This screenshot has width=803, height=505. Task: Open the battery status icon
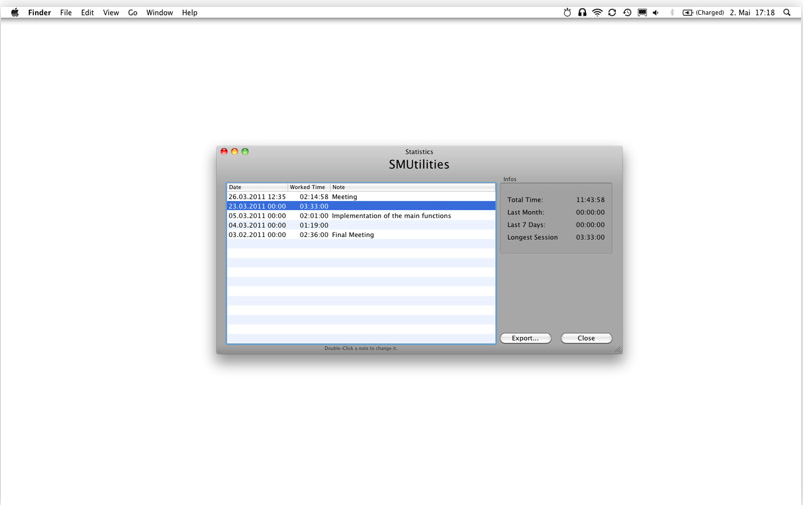click(687, 12)
